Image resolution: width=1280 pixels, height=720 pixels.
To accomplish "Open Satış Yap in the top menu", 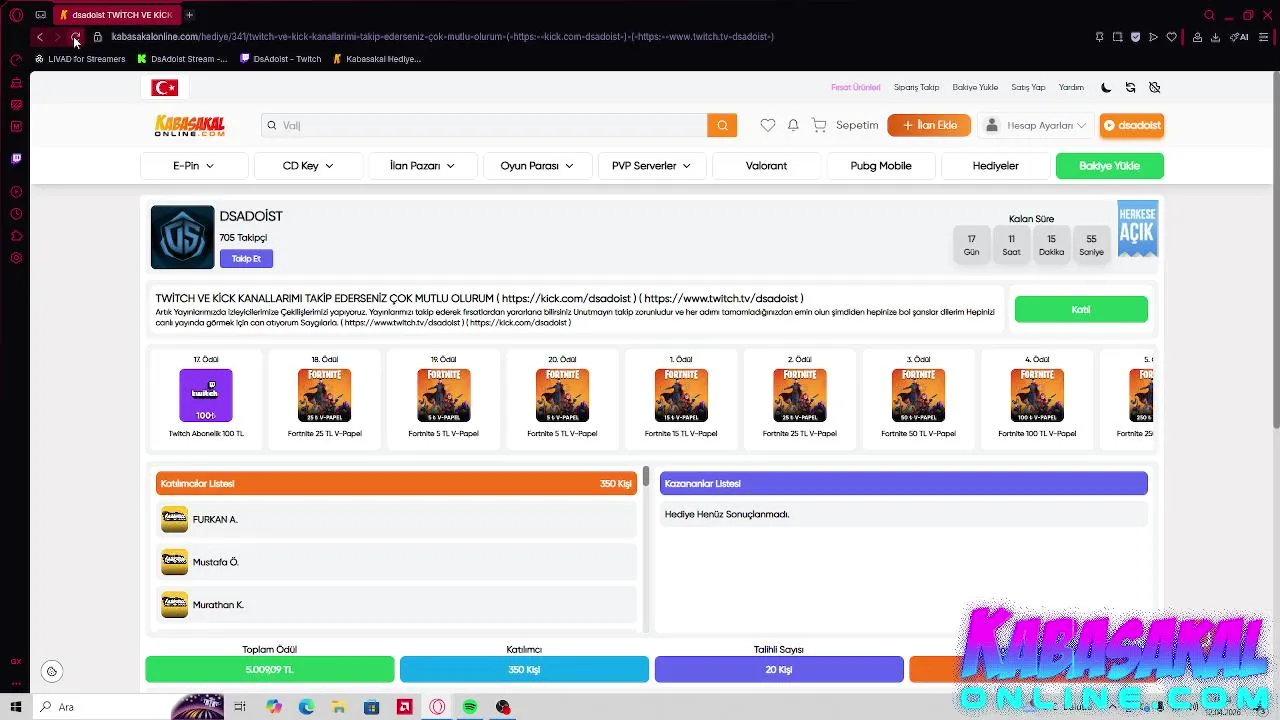I will (1028, 87).
